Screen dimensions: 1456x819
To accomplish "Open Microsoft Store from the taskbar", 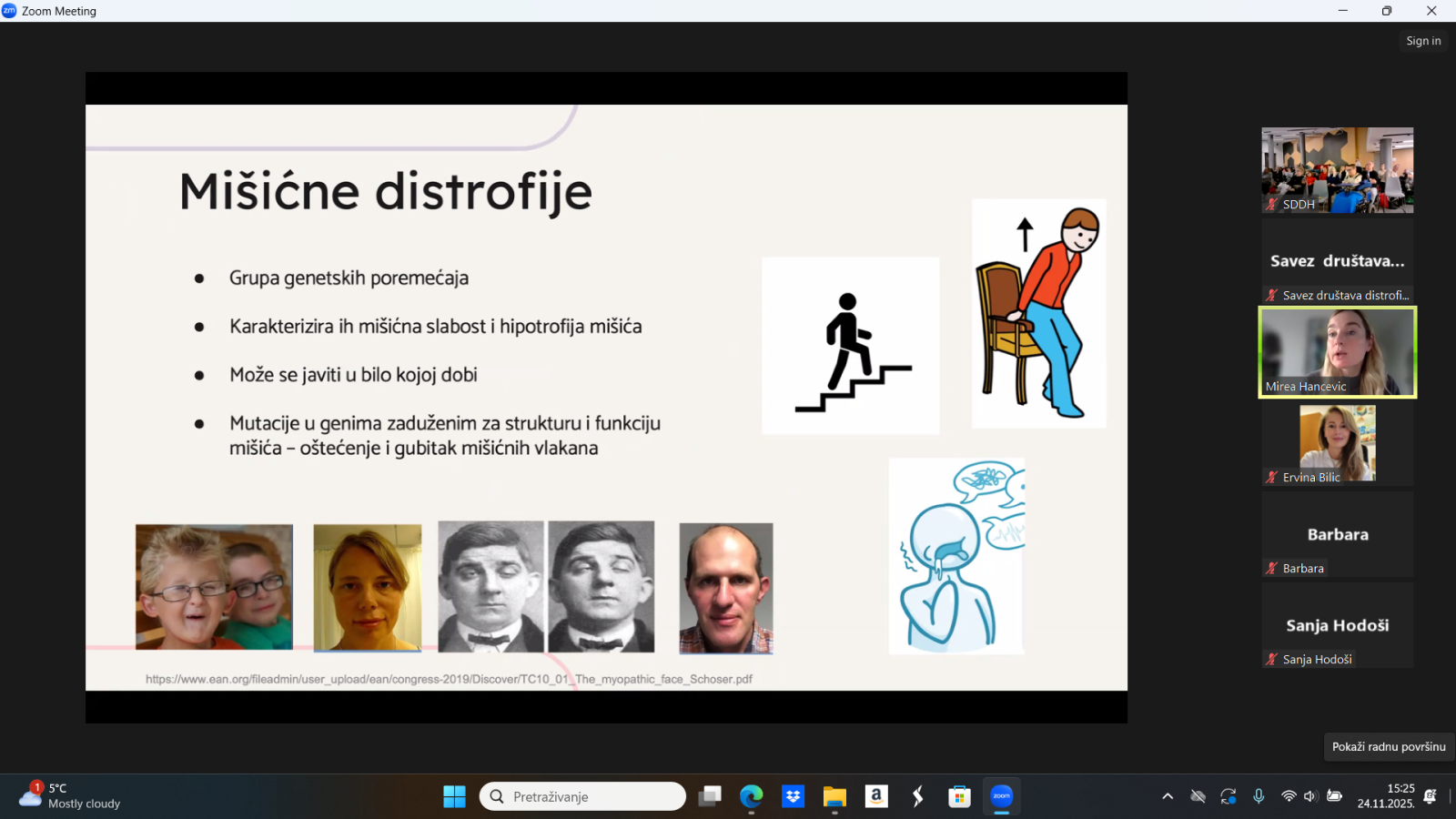I will pyautogui.click(x=959, y=796).
